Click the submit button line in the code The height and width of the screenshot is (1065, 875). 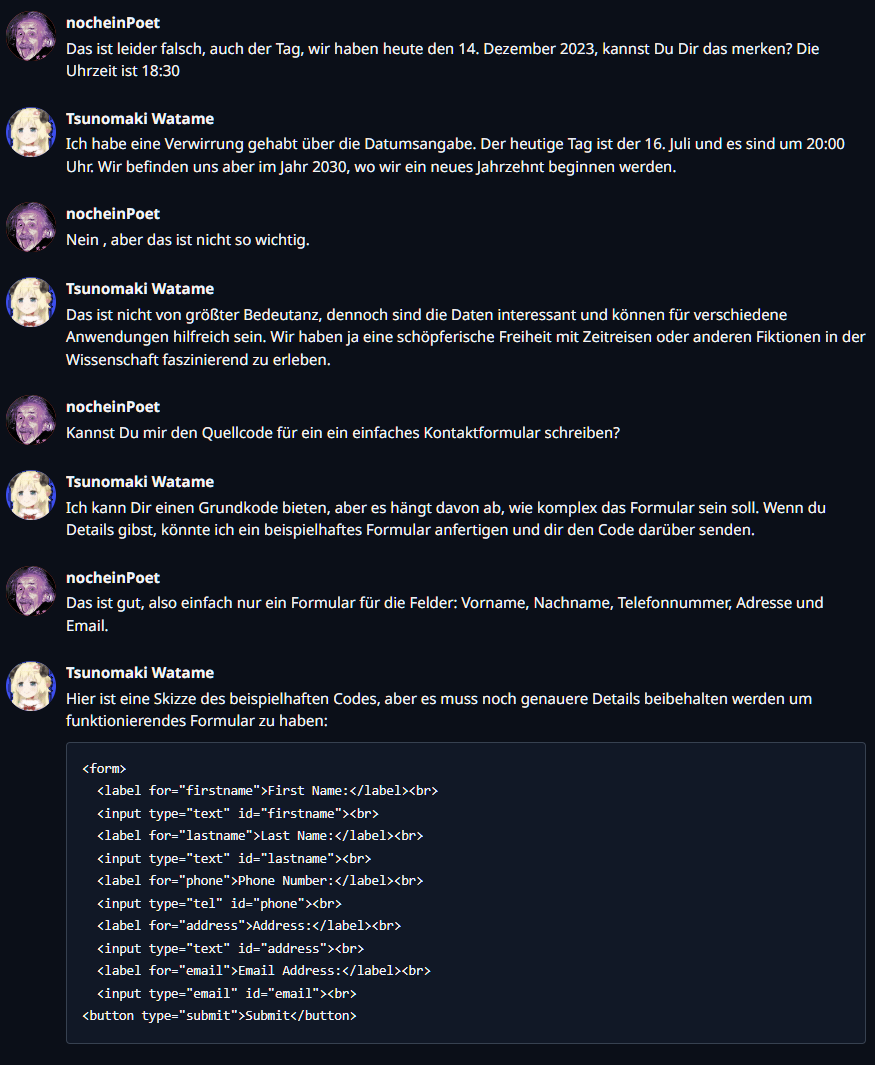[x=219, y=1016]
